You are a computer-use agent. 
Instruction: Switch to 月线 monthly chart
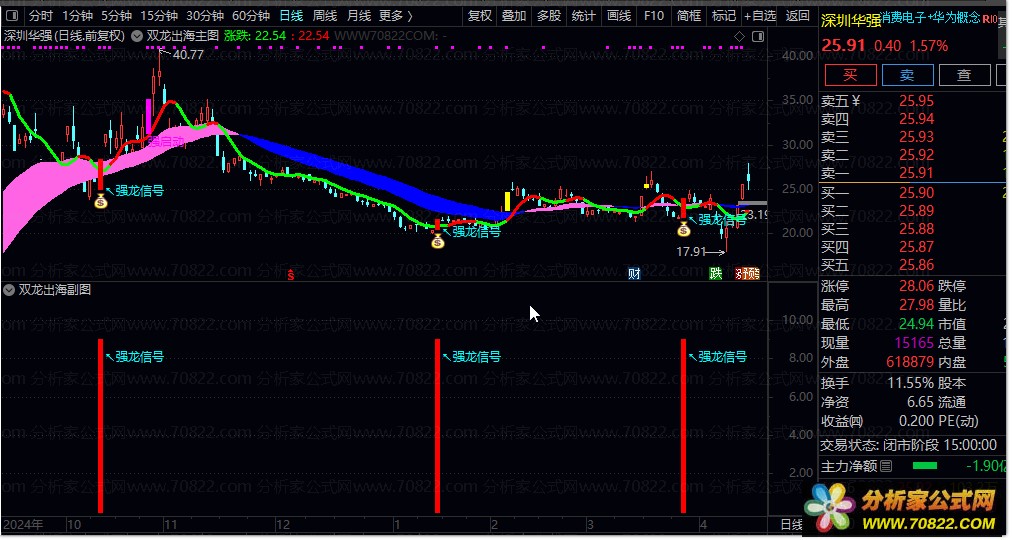359,15
